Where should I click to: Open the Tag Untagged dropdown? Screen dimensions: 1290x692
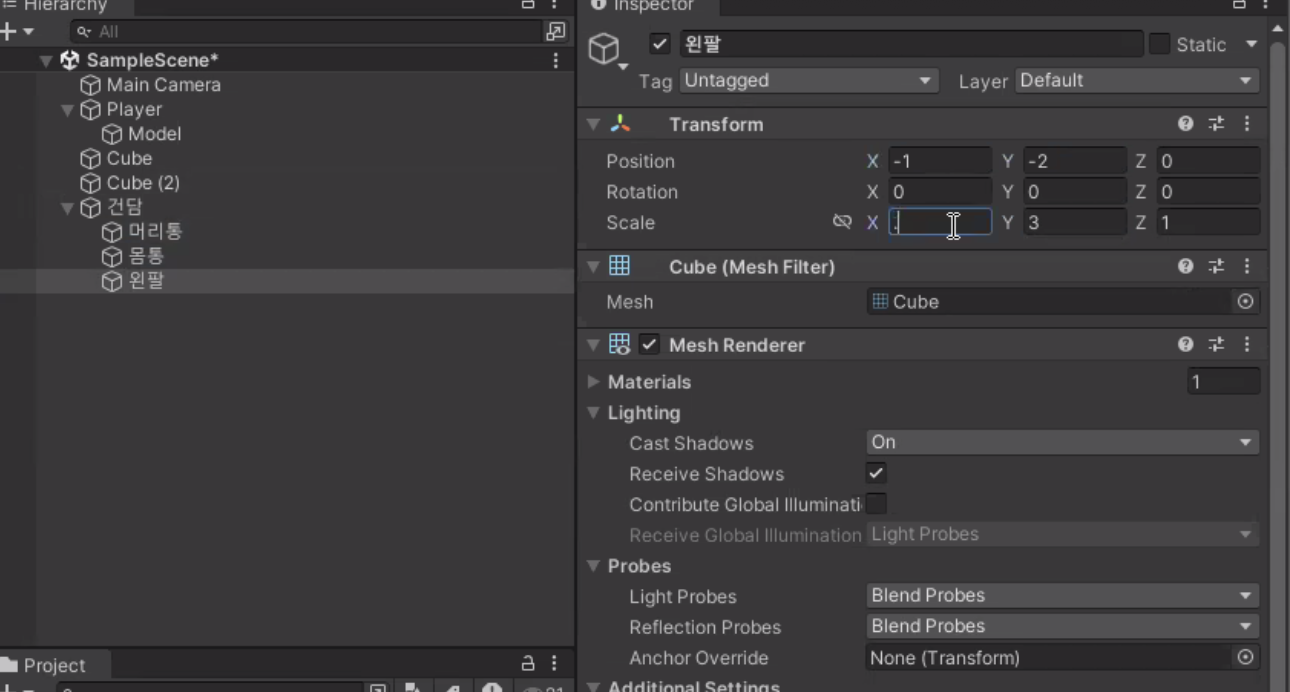pyautogui.click(x=809, y=81)
